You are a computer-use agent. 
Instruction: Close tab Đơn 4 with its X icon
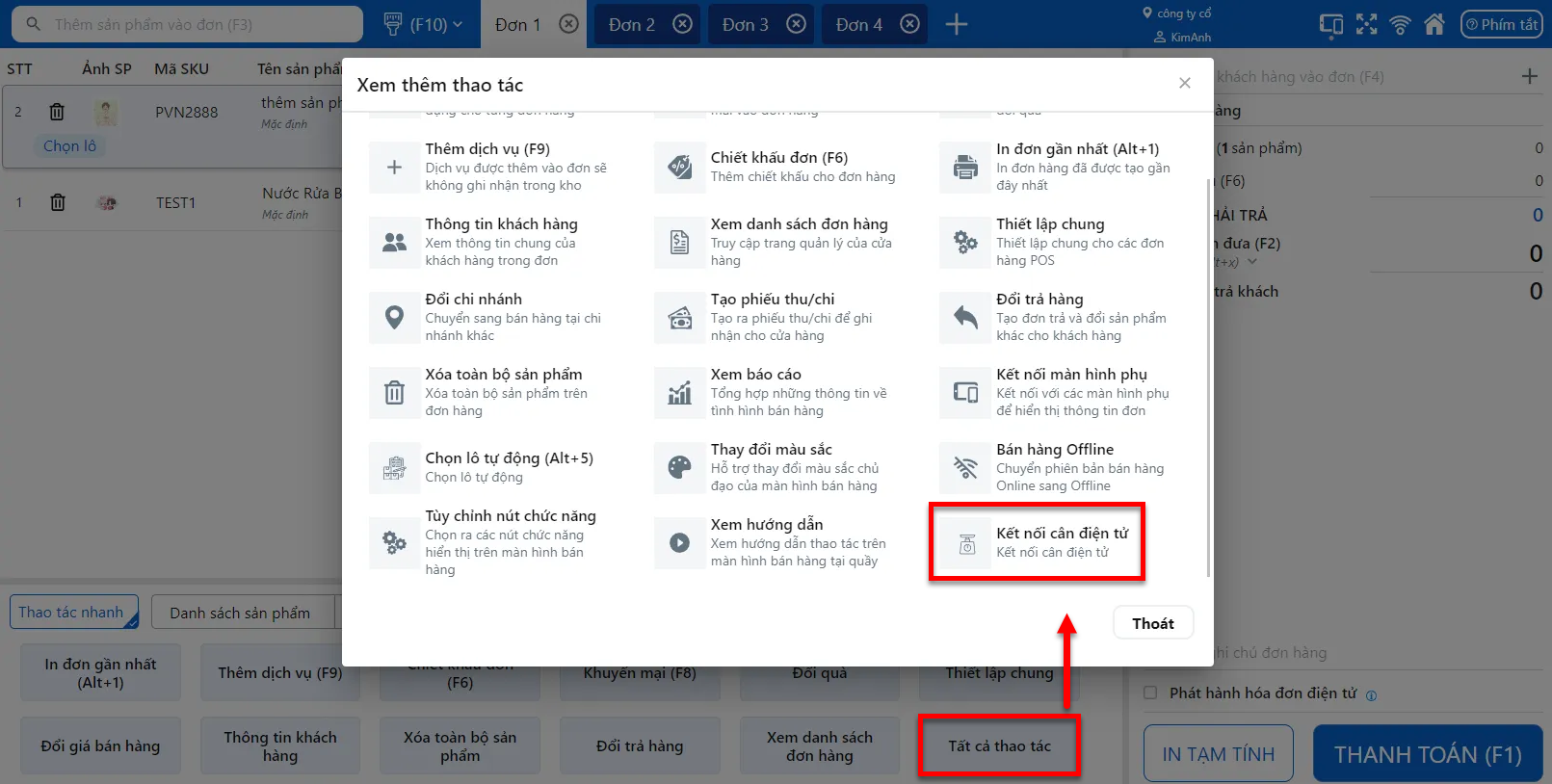(909, 24)
